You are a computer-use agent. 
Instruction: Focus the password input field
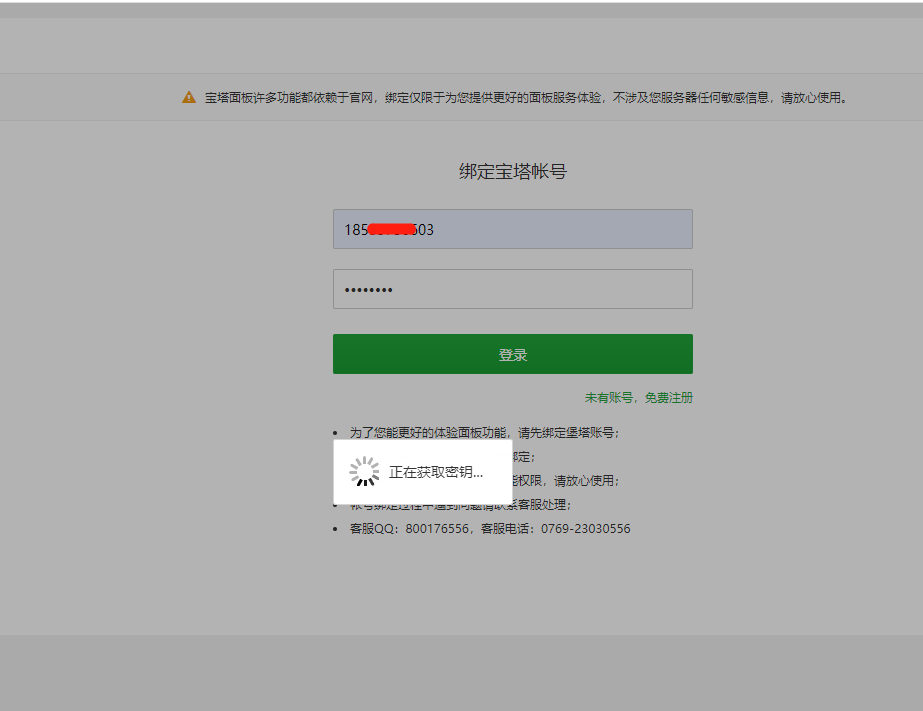click(513, 289)
